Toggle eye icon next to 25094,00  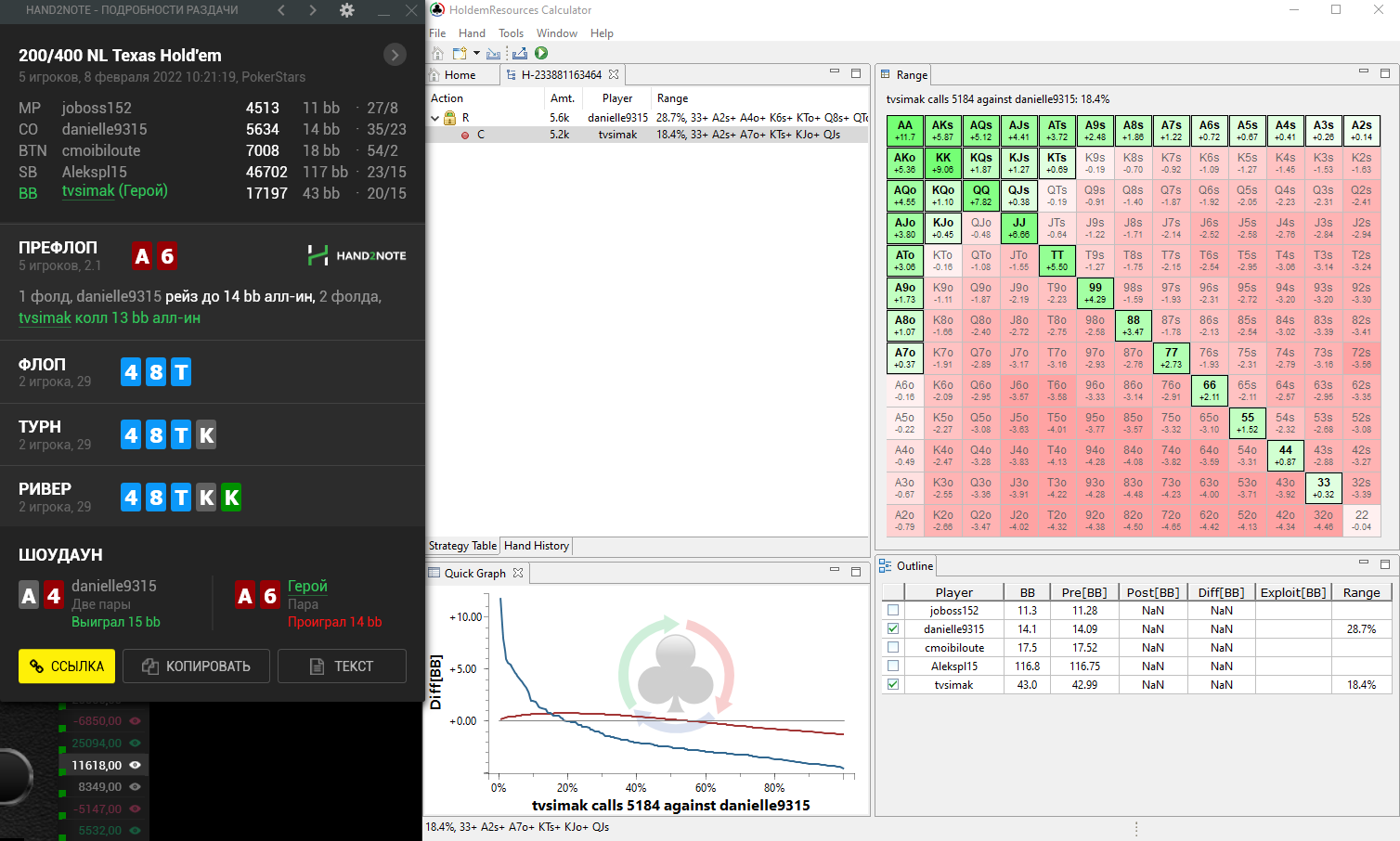coord(136,743)
